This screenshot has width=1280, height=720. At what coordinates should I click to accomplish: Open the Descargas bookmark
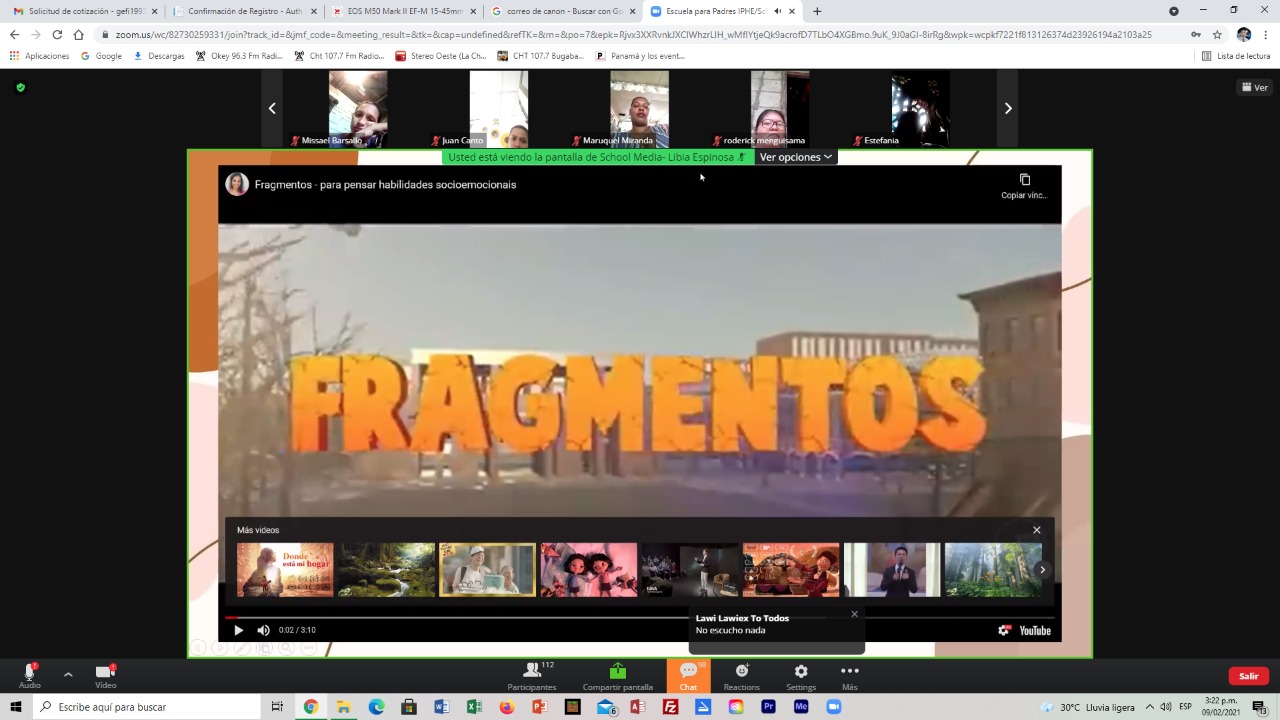pos(159,56)
